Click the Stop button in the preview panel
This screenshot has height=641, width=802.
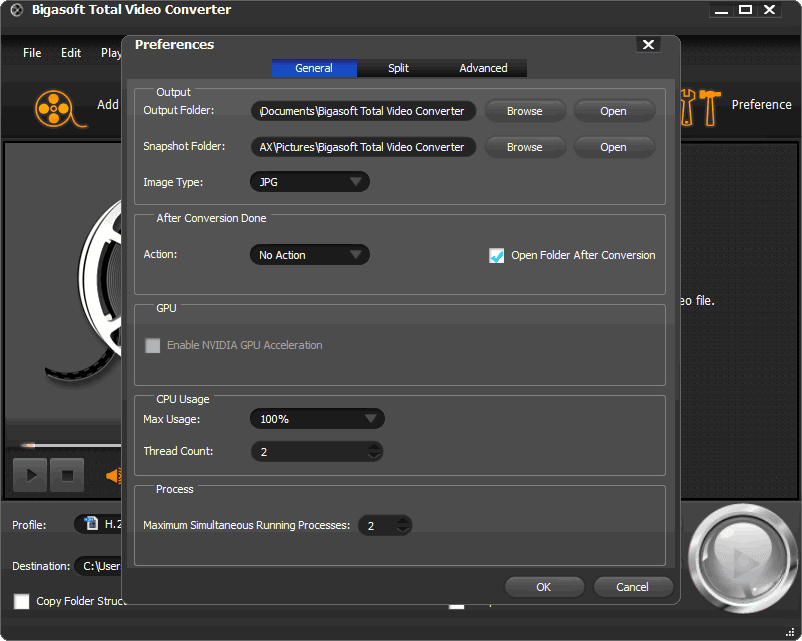[x=68, y=475]
